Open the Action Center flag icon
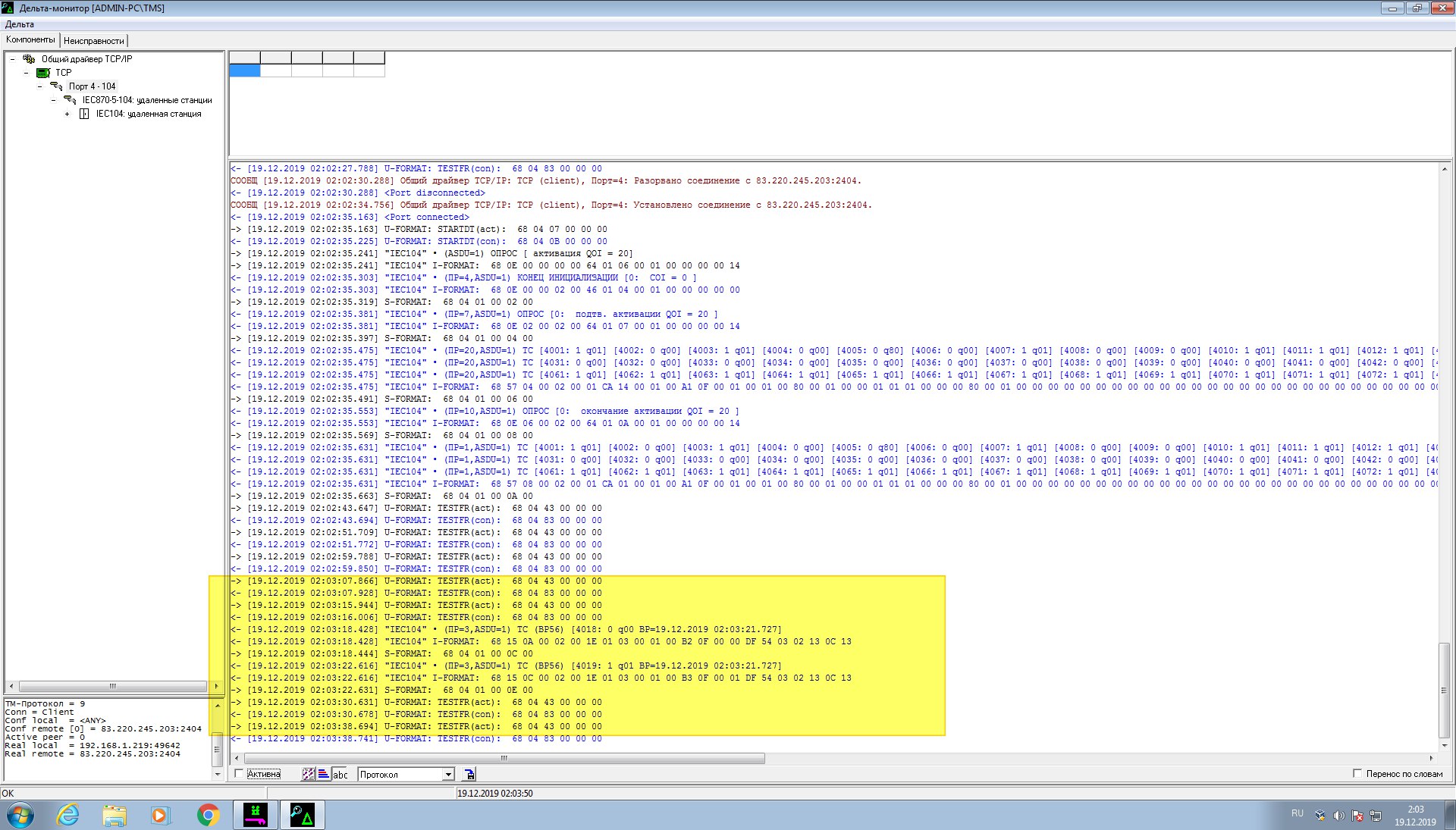This screenshot has width=1456, height=830. (1357, 816)
